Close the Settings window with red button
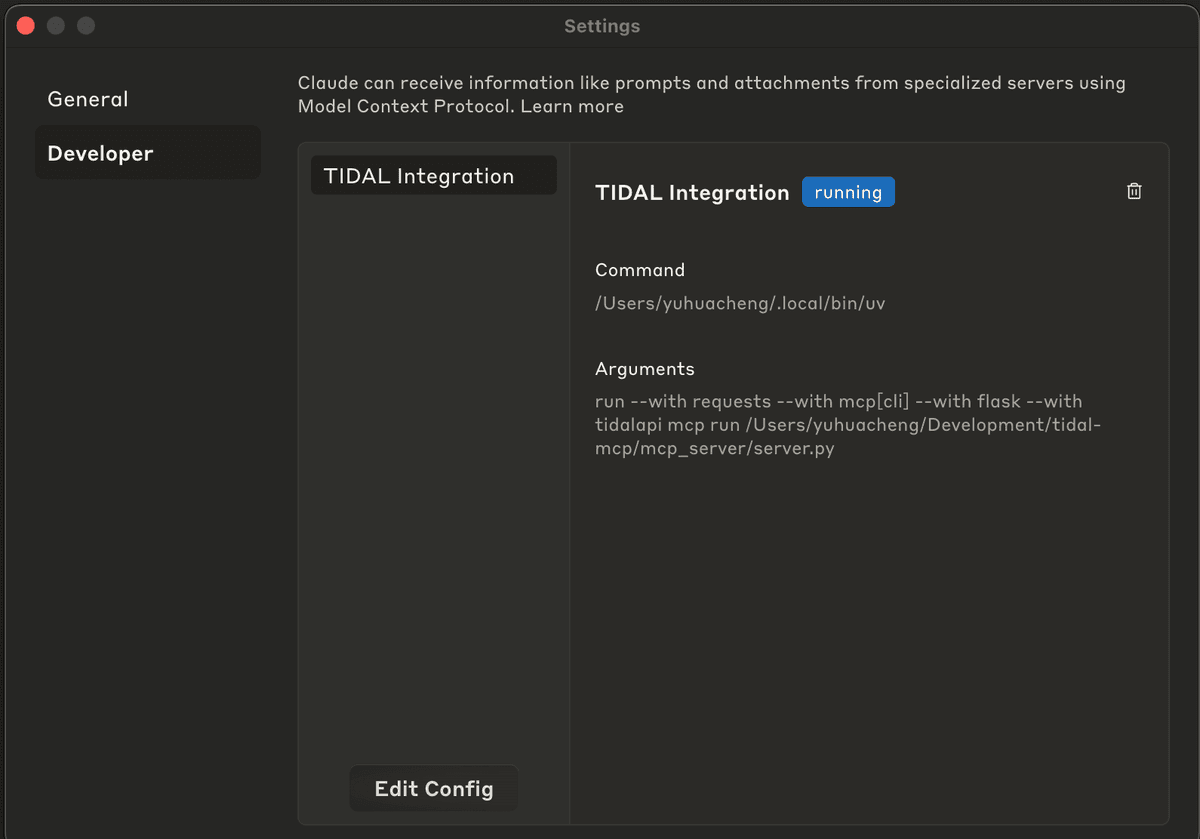This screenshot has width=1200, height=839. [26, 26]
